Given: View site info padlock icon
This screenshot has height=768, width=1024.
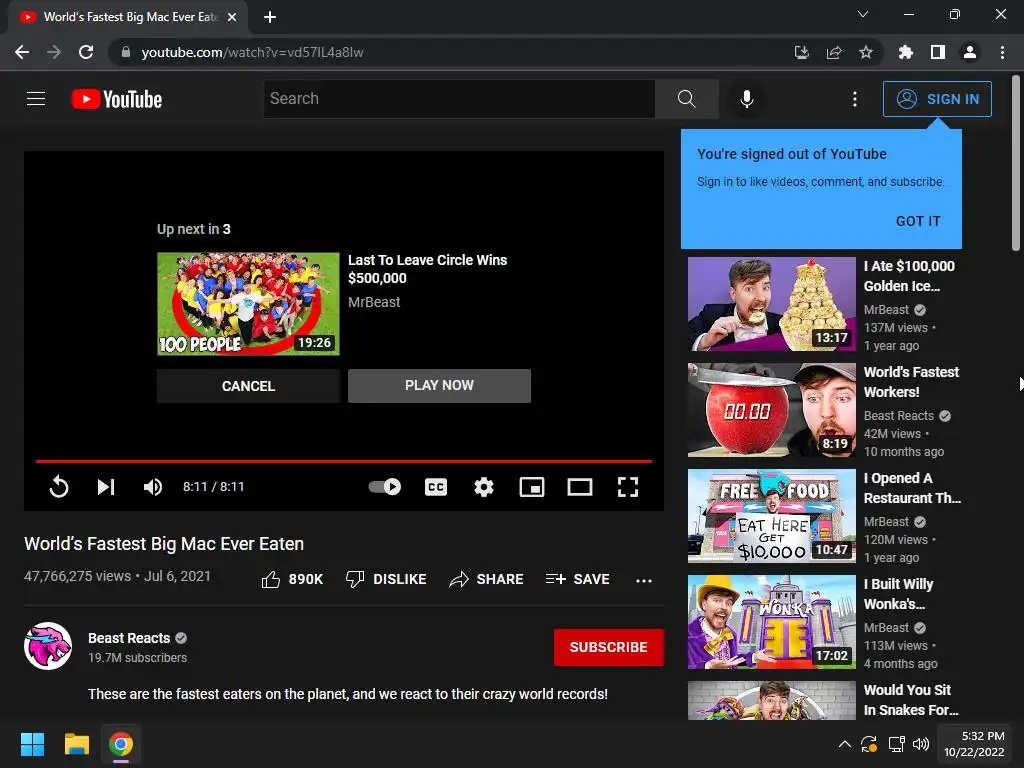Looking at the screenshot, I should pyautogui.click(x=126, y=52).
